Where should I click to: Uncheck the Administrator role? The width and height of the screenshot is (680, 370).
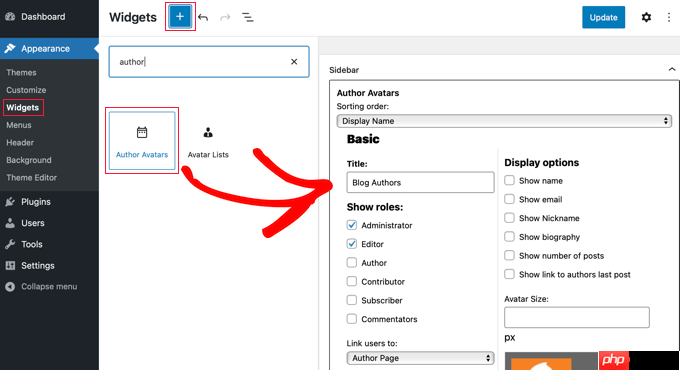[x=352, y=225]
